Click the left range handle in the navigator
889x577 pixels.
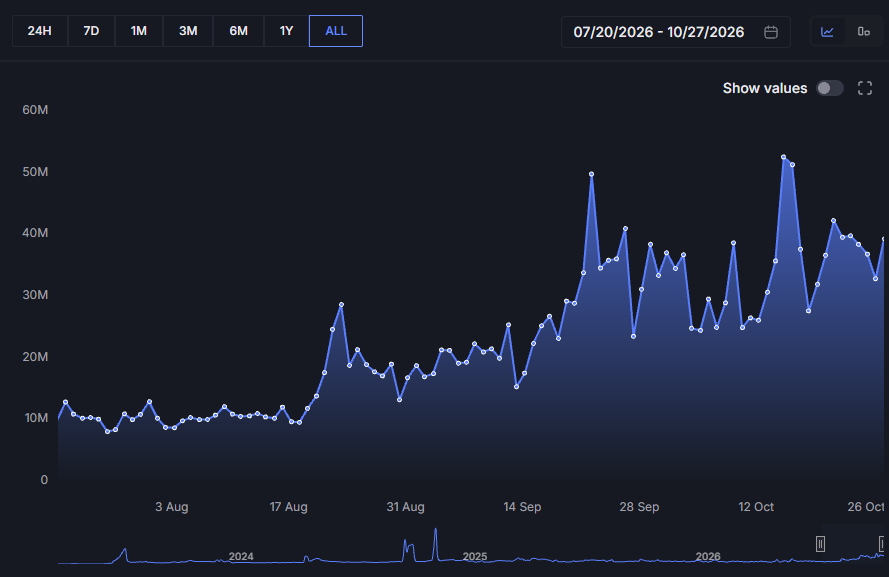click(820, 544)
